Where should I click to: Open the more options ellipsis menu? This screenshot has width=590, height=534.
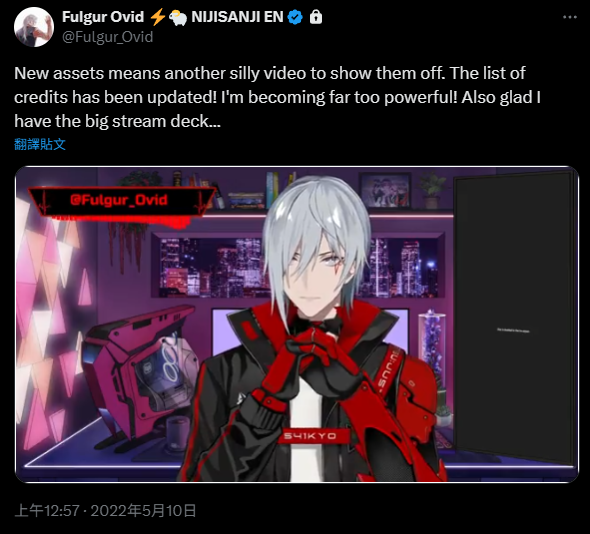click(x=570, y=17)
